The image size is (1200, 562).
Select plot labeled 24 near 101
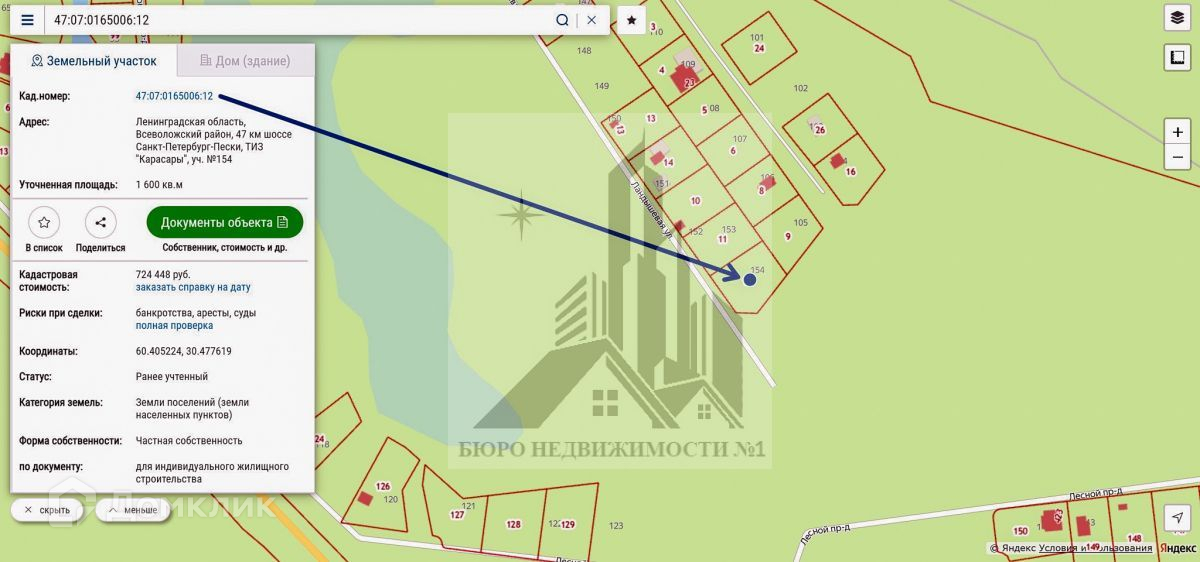(759, 48)
